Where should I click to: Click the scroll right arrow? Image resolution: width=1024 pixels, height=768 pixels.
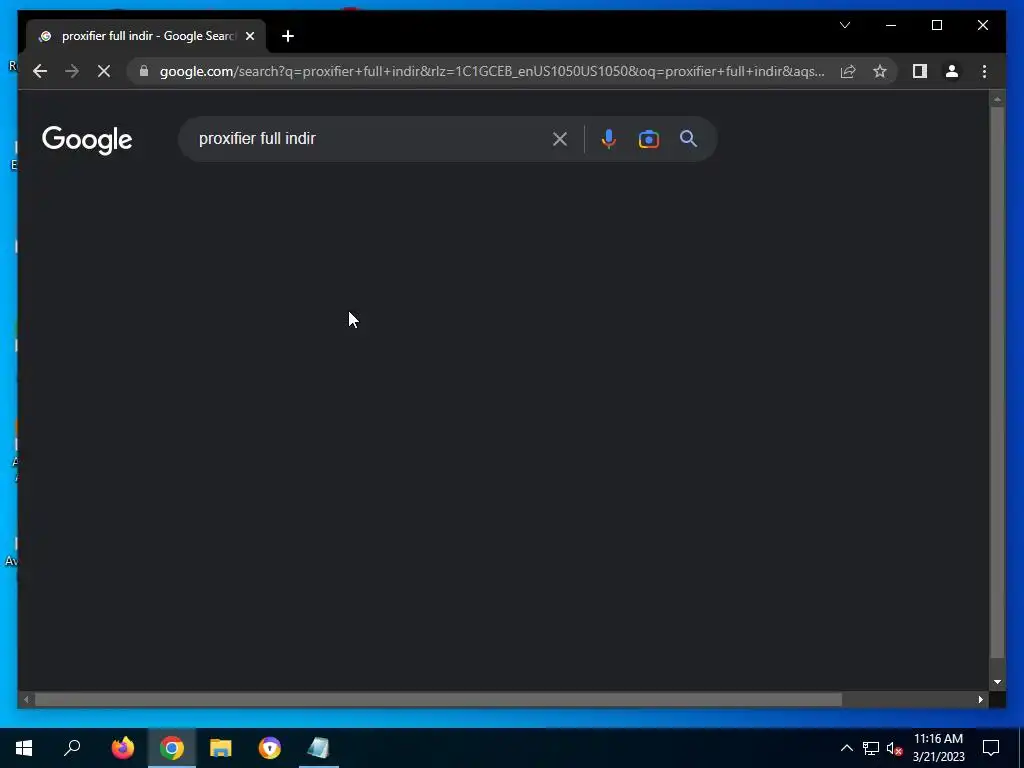[x=980, y=699]
